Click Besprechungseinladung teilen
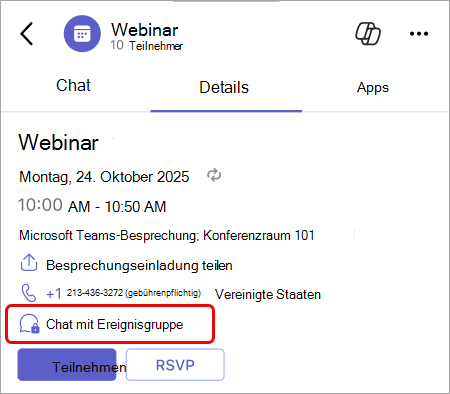Viewport: 450px width, 394px height. (139, 266)
